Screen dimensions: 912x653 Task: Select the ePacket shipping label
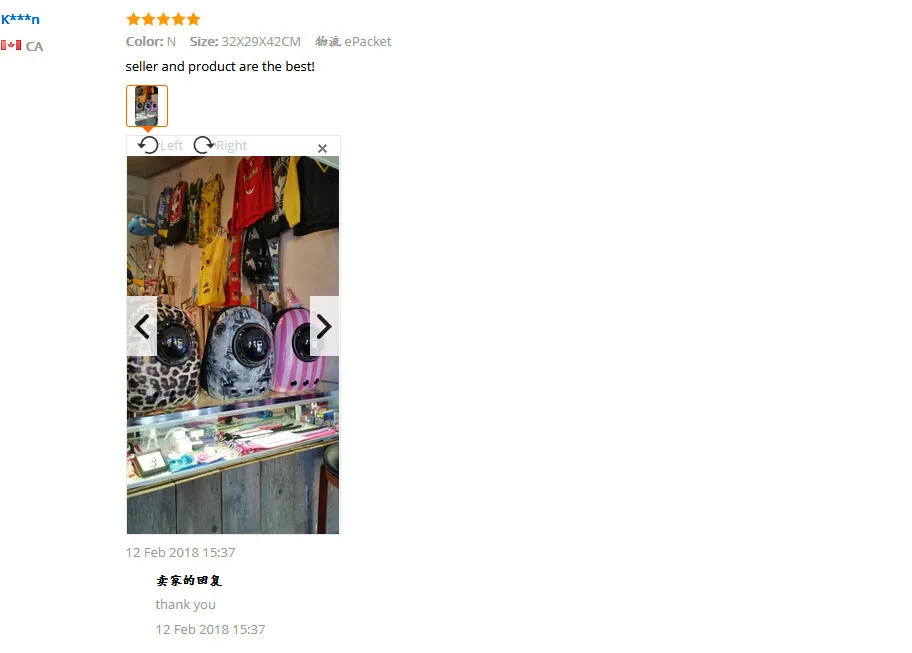coord(353,41)
